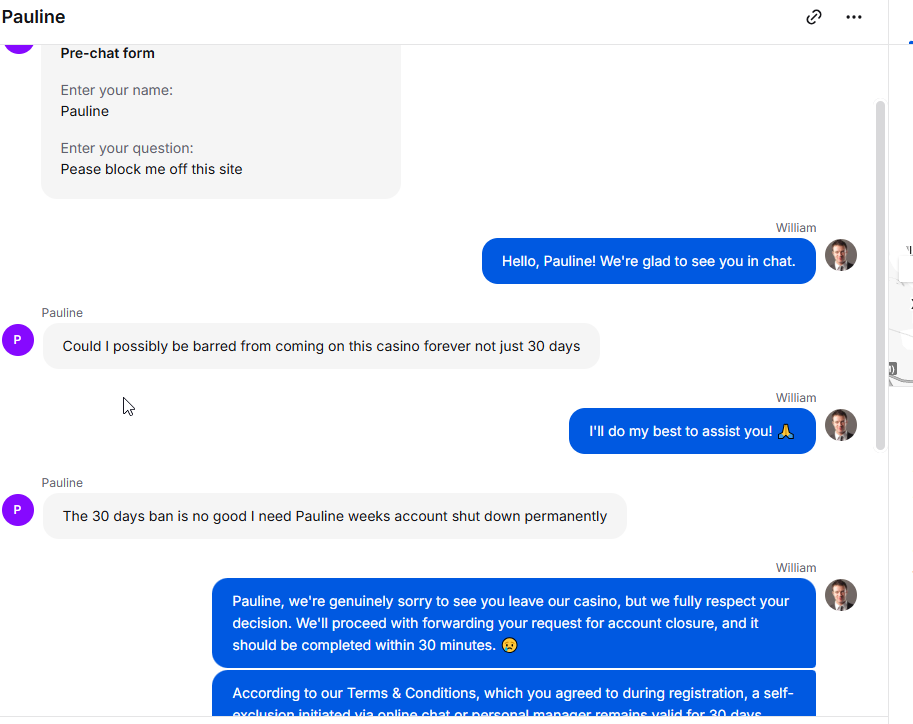Click the account closure response message
Viewport: 913px width, 724px height.
tap(514, 623)
